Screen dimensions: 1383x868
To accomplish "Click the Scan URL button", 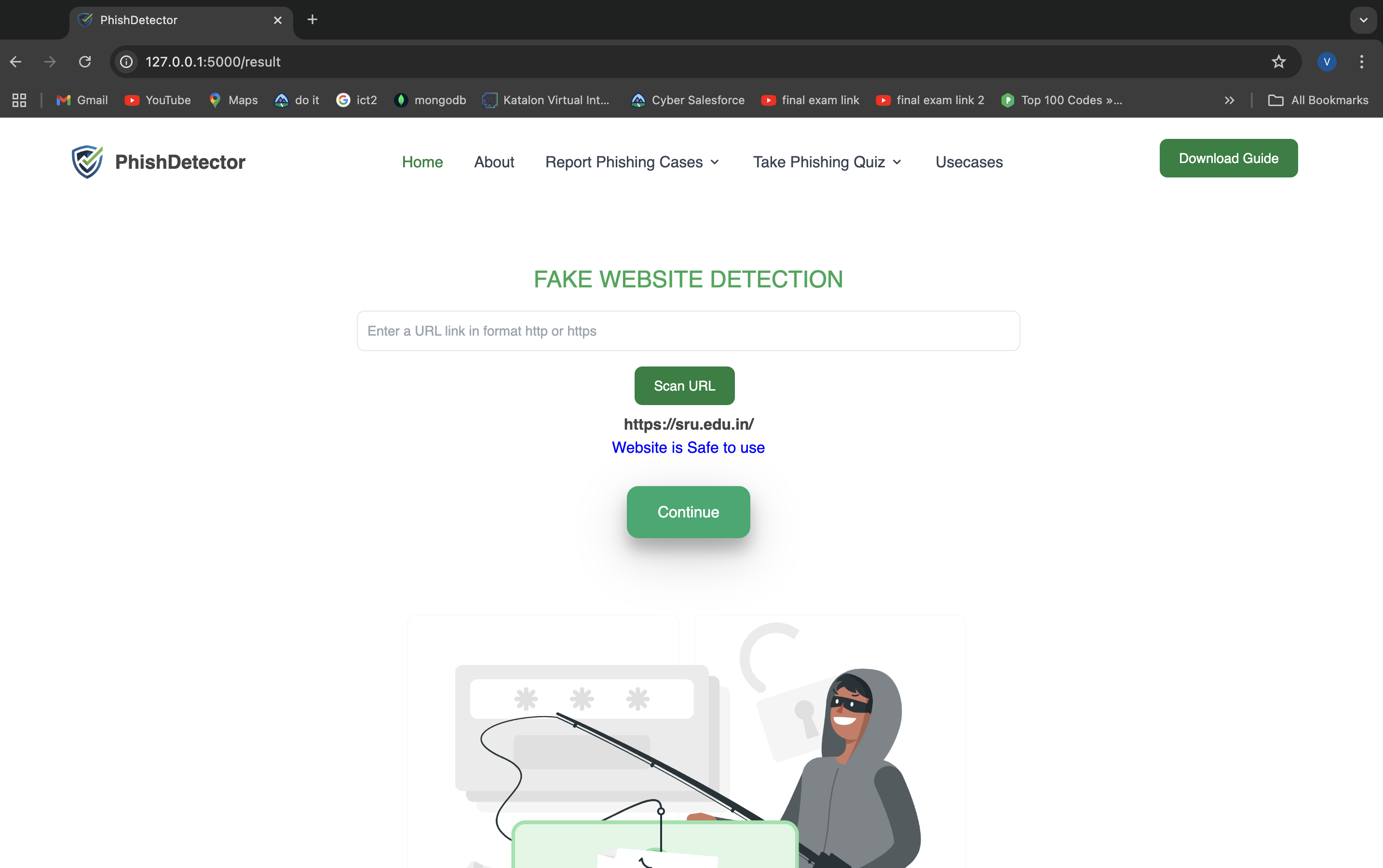I will tap(685, 385).
